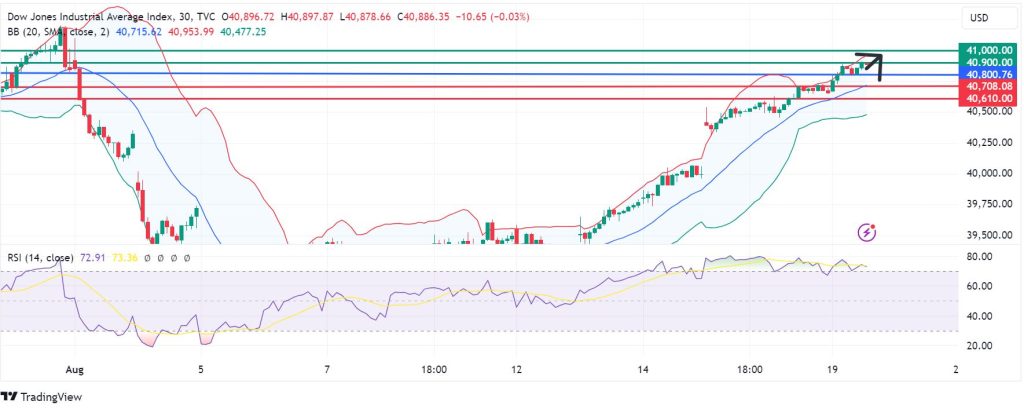Click the 40,250.00 price axis label
The height and width of the screenshot is (409, 1024).
pos(991,142)
